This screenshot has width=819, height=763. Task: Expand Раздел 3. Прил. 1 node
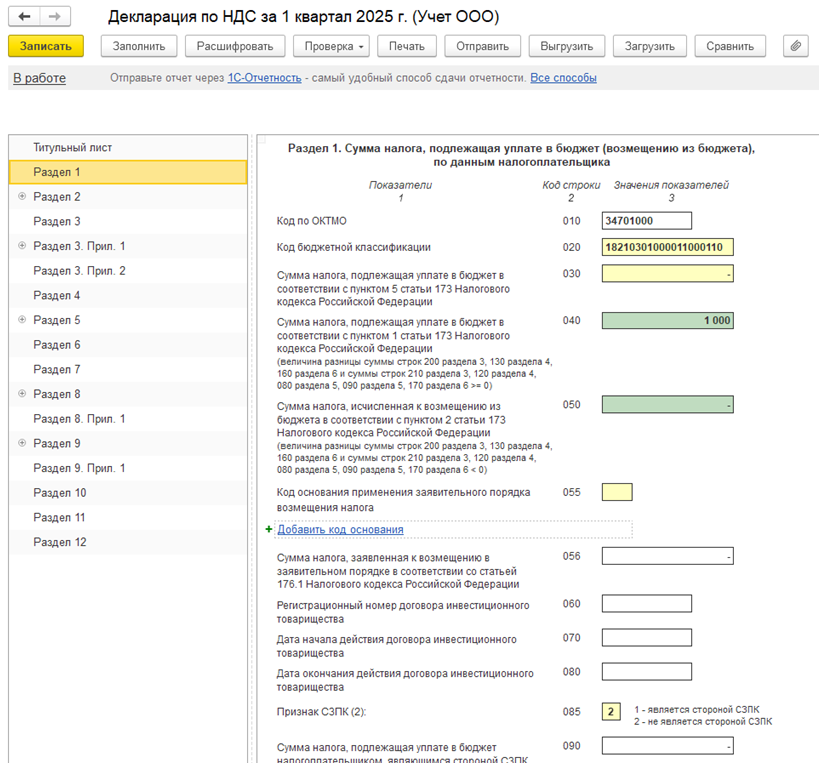[22, 246]
